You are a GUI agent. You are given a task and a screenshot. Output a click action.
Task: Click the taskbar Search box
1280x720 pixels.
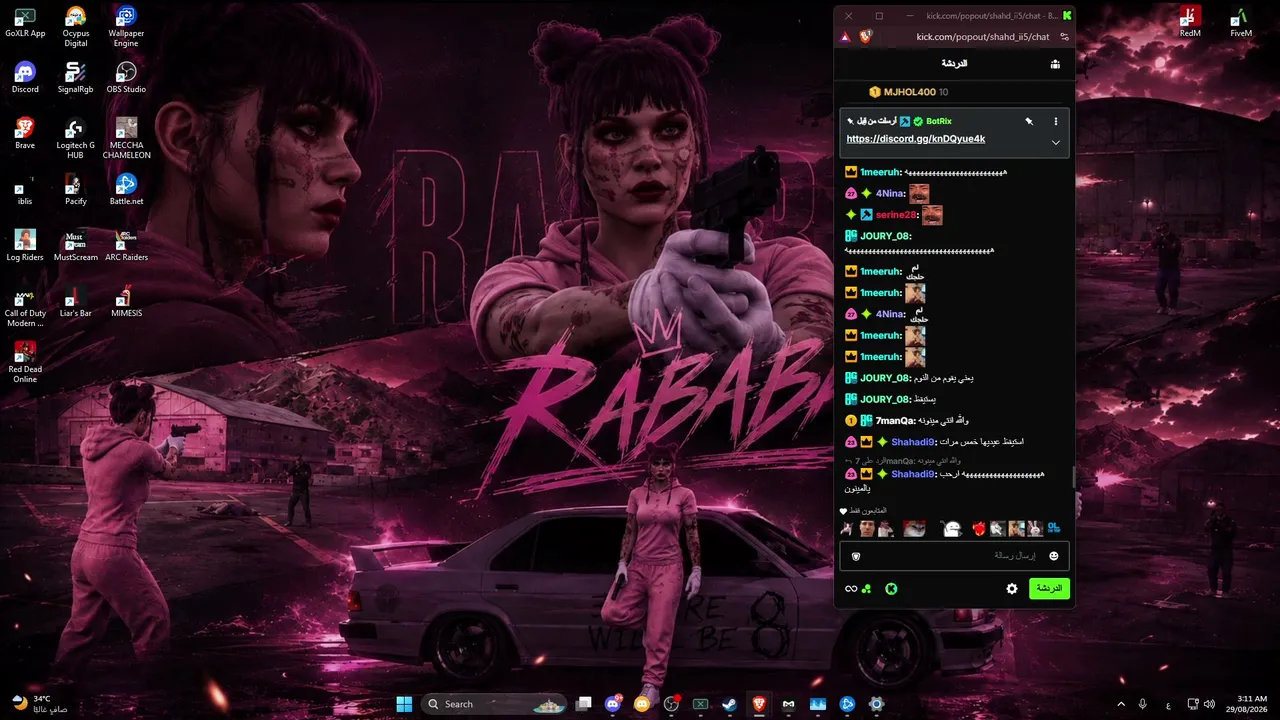coord(492,704)
